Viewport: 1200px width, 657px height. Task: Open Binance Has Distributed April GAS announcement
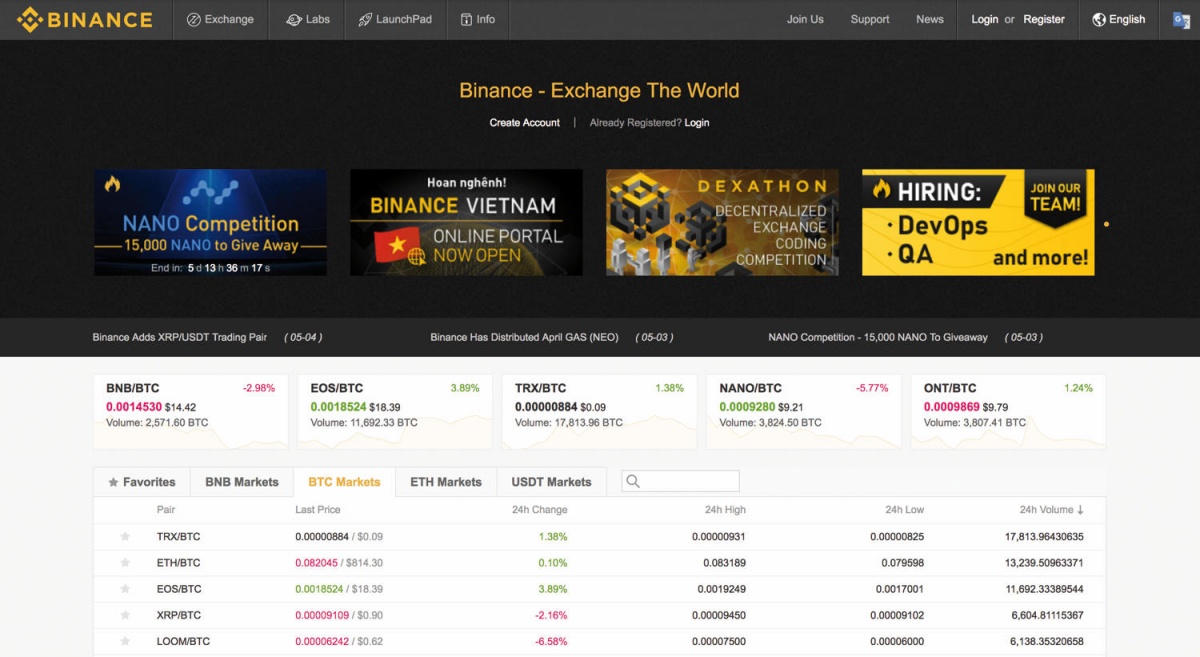click(x=524, y=337)
